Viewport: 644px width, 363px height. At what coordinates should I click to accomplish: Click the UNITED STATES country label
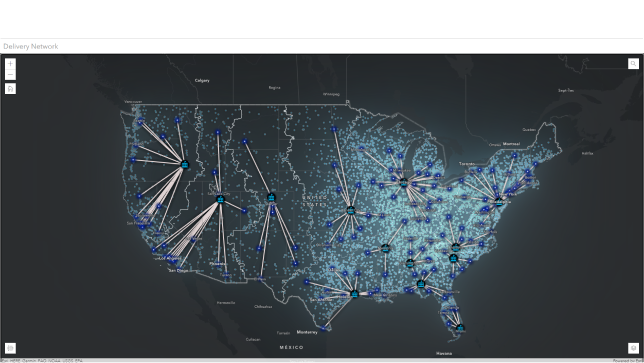[315, 201]
